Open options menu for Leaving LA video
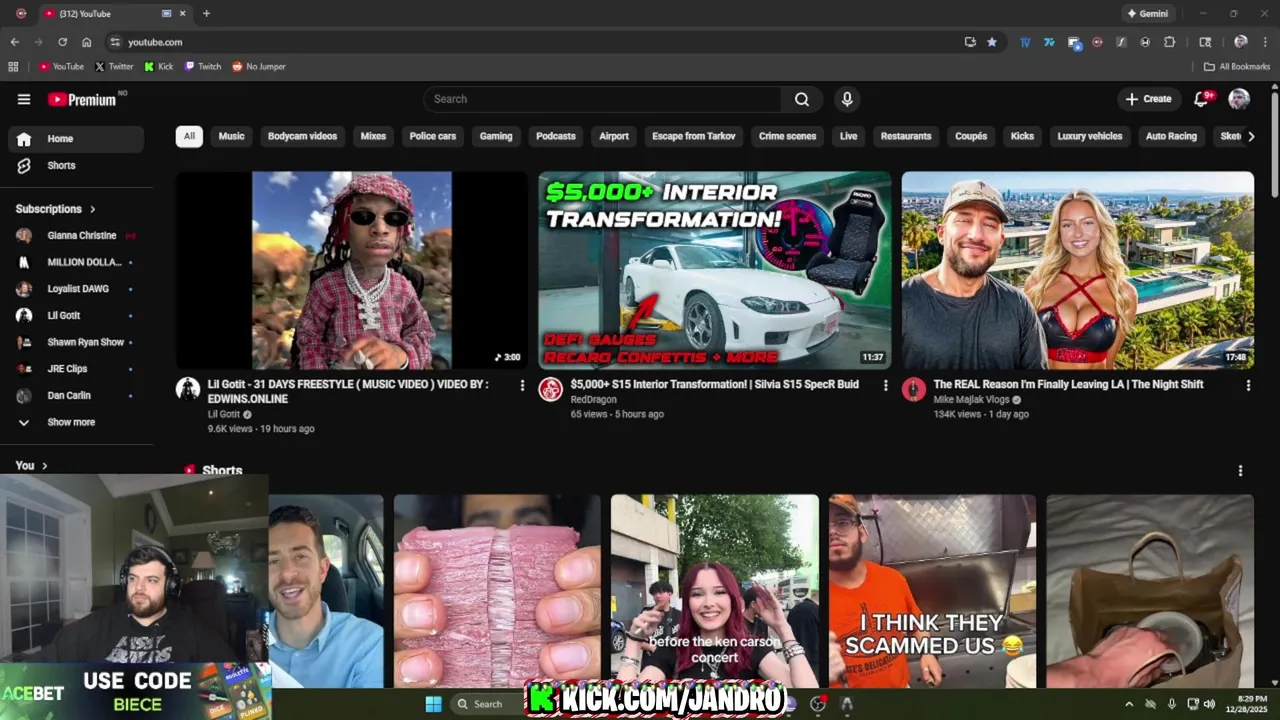This screenshot has width=1280, height=720. 1248,385
